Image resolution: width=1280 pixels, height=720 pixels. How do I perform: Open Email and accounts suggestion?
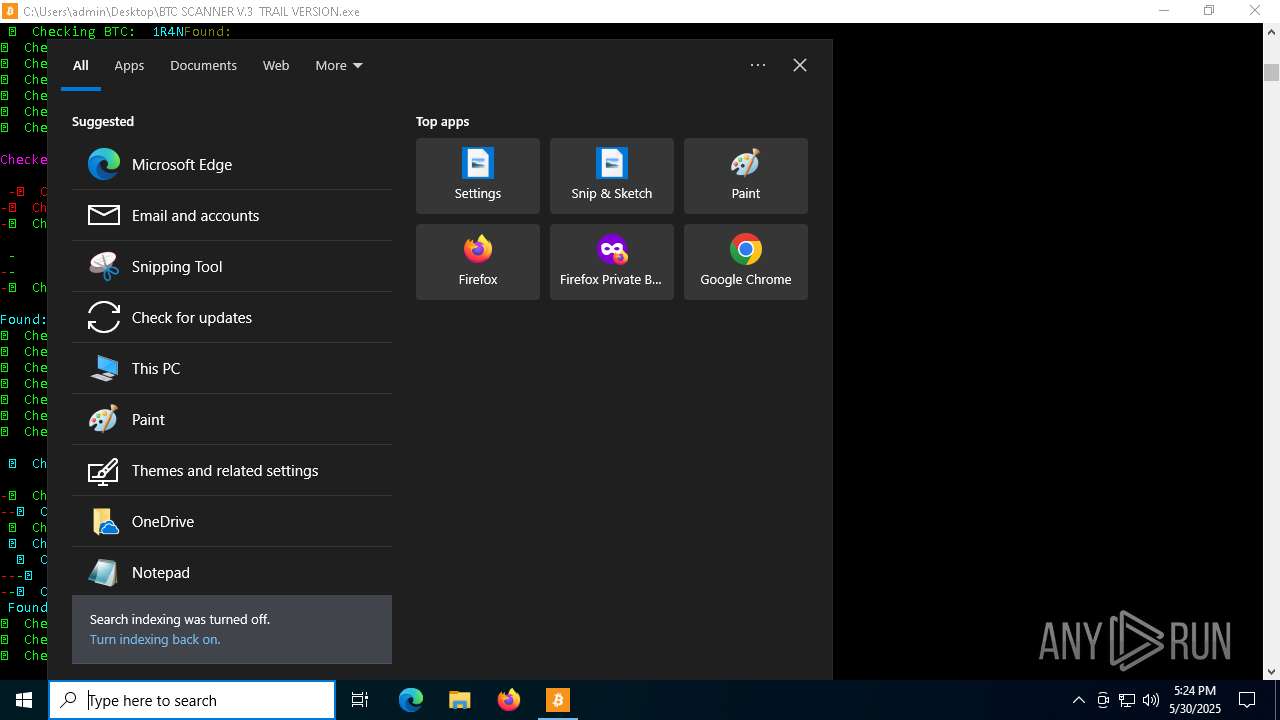232,215
